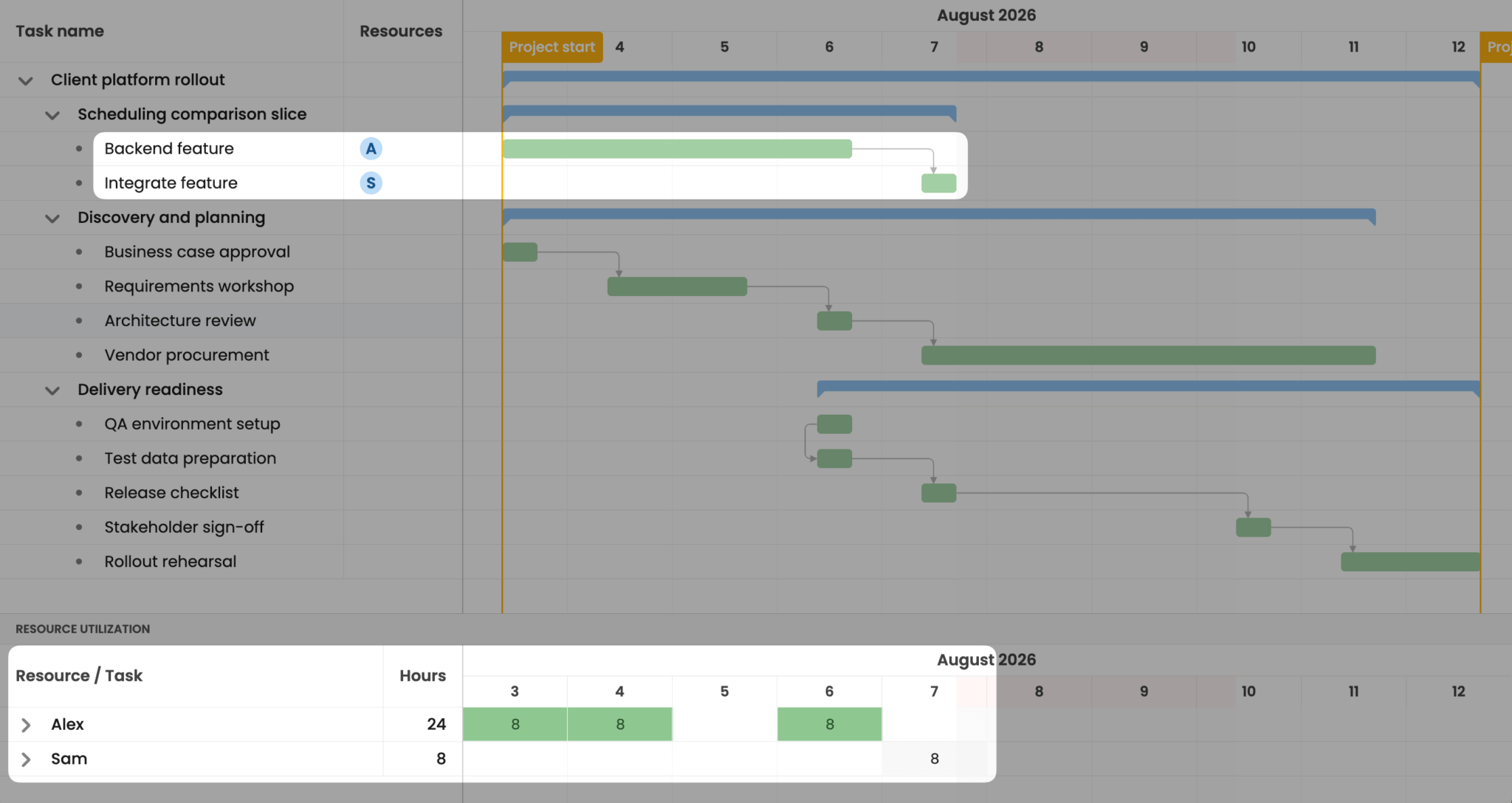Viewport: 1512px width, 803px height.
Task: Click the Discovery and planning summary bar
Action: click(938, 215)
